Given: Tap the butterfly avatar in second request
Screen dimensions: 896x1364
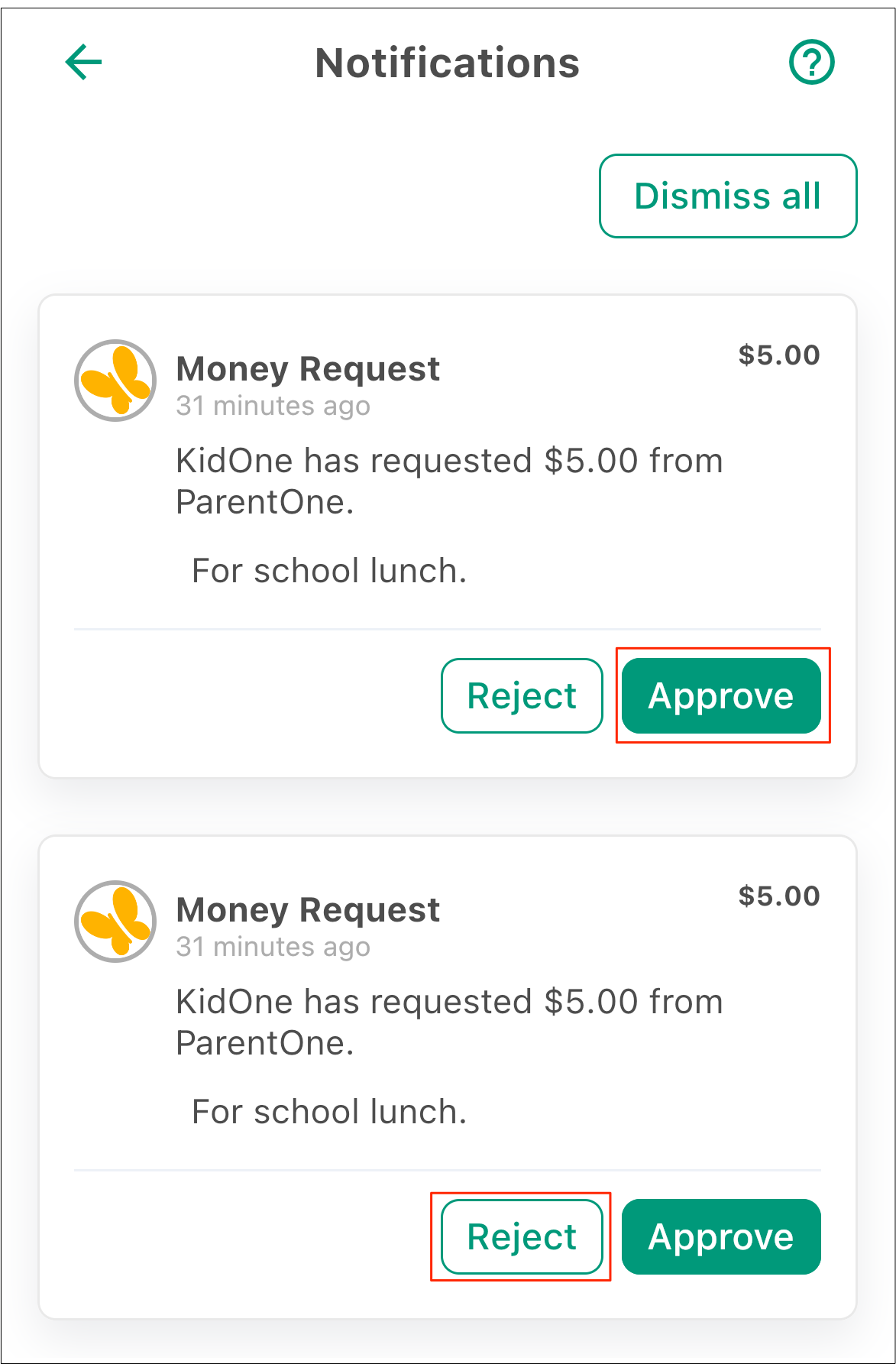Looking at the screenshot, I should [115, 922].
